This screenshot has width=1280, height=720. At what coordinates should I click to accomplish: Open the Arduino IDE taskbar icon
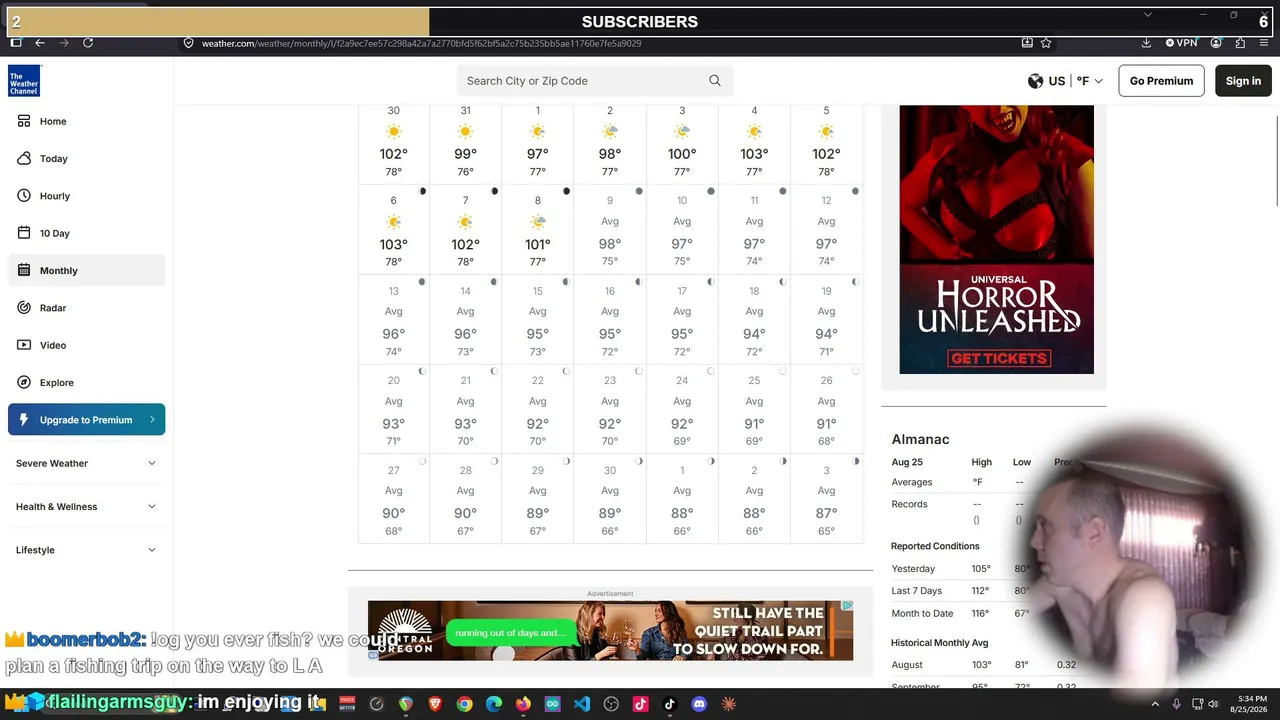point(553,704)
